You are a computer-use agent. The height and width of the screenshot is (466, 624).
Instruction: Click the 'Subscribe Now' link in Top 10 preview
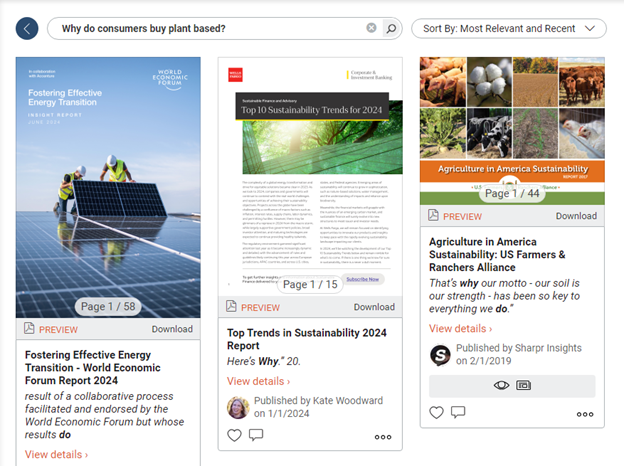[x=363, y=279]
